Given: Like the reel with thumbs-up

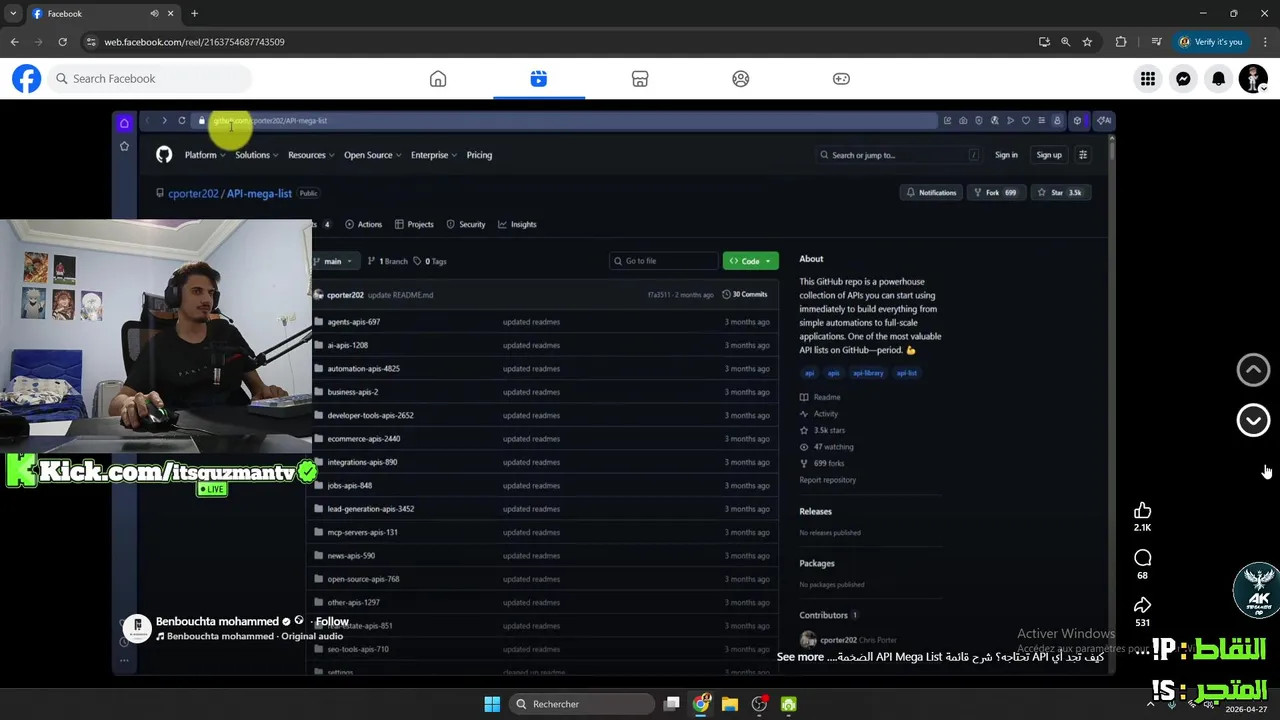Looking at the screenshot, I should click(1142, 511).
